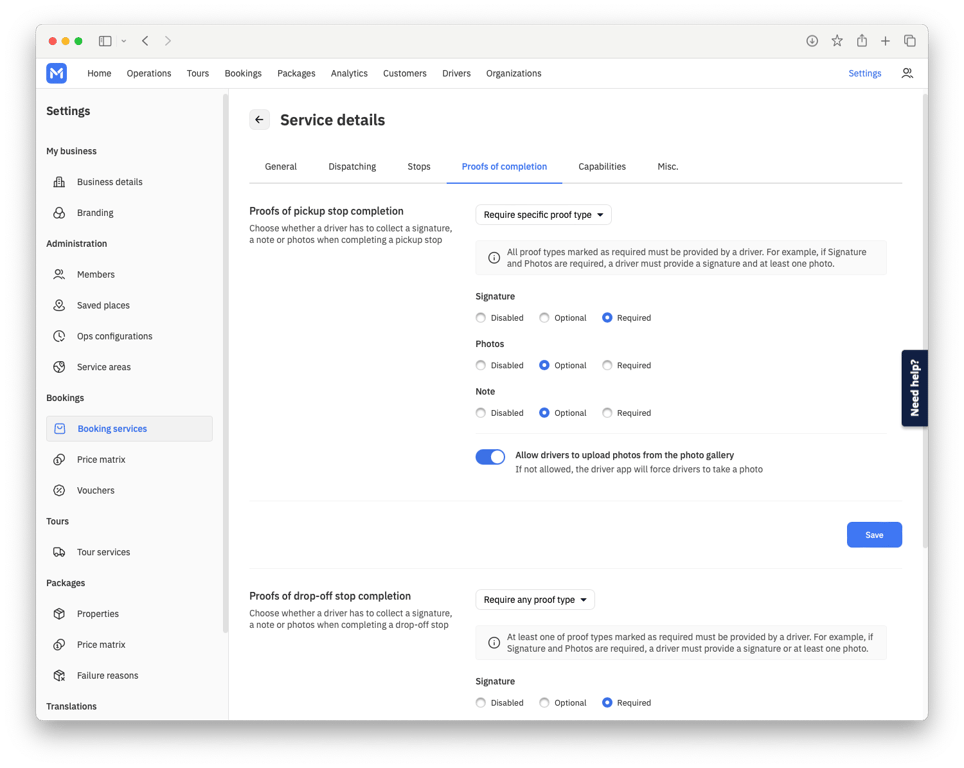Open a new tab with plus icon
Screen dimensions: 964x768
[885, 41]
